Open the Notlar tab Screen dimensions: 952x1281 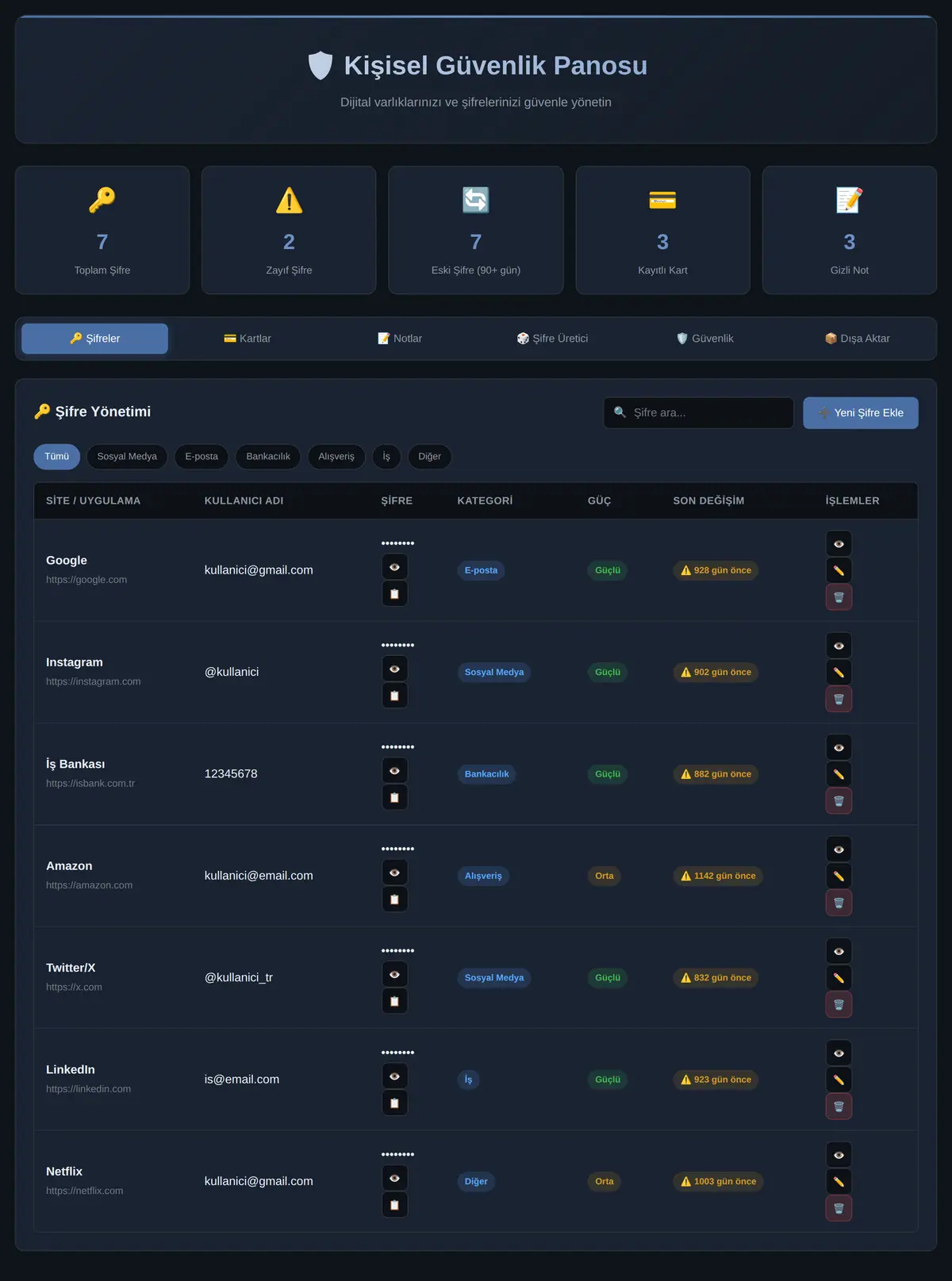400,339
